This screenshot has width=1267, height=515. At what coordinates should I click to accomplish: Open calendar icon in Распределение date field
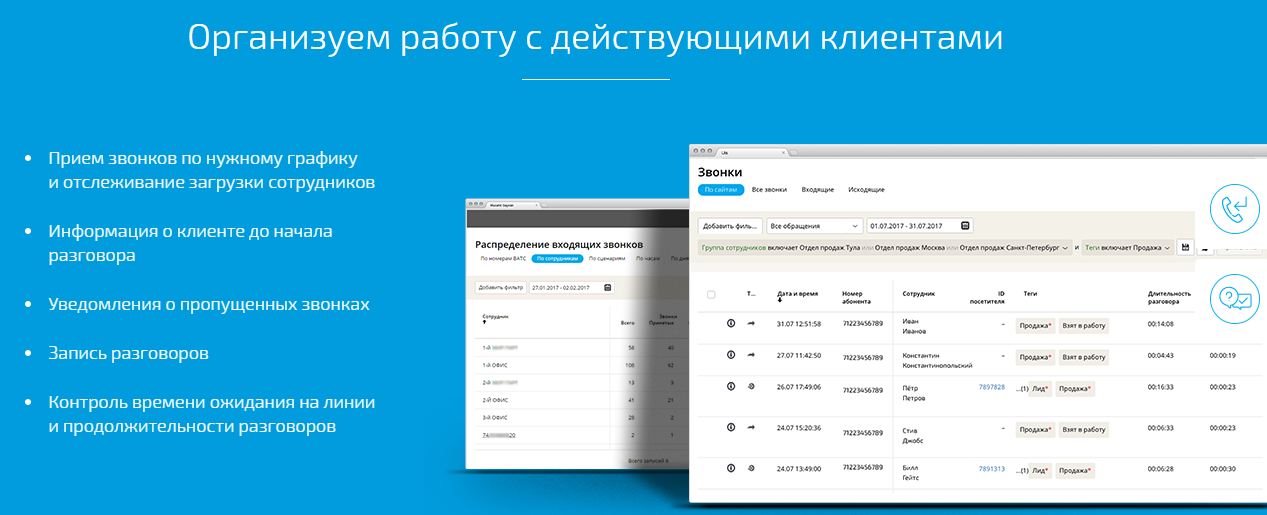(607, 287)
